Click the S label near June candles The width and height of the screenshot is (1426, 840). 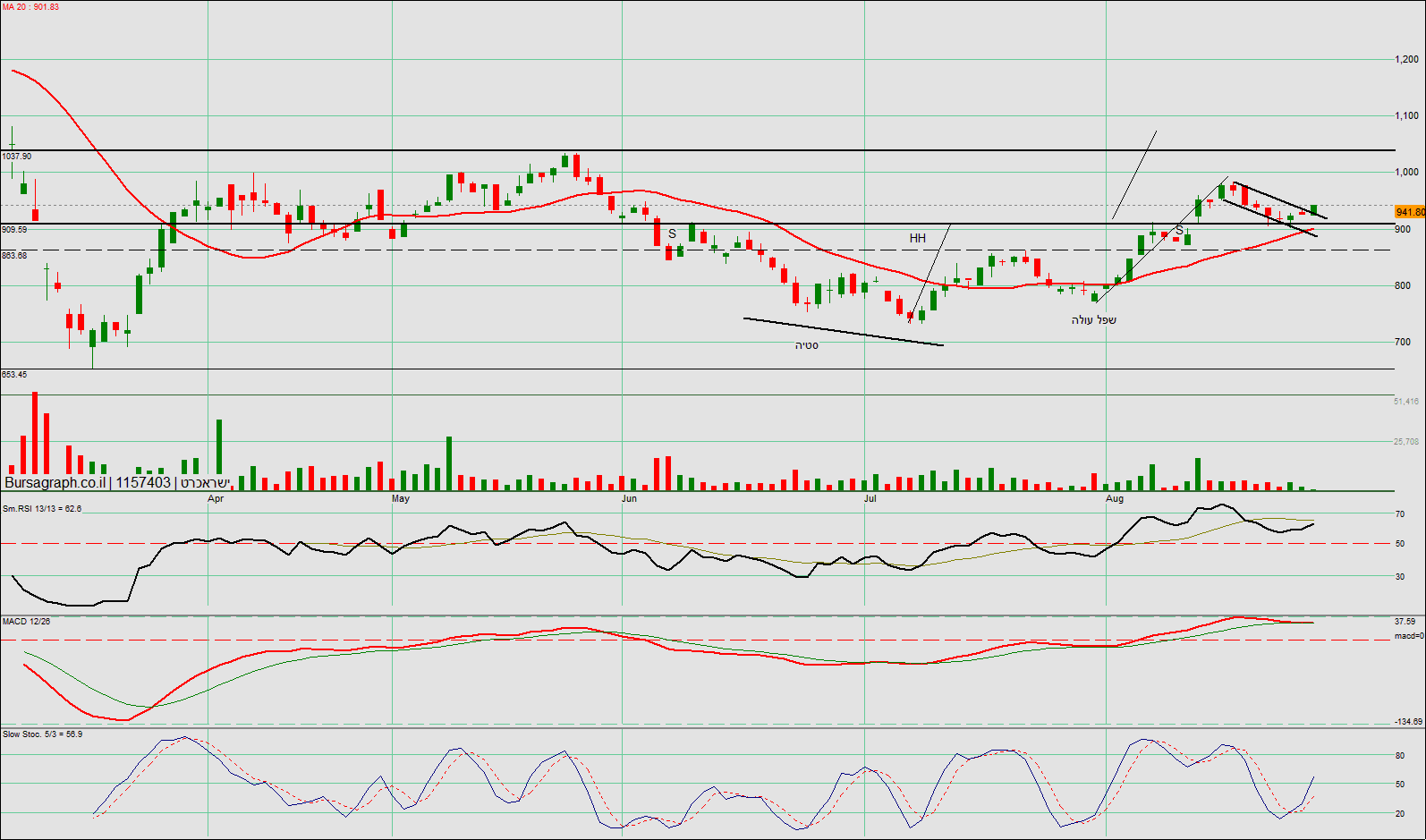[672, 234]
